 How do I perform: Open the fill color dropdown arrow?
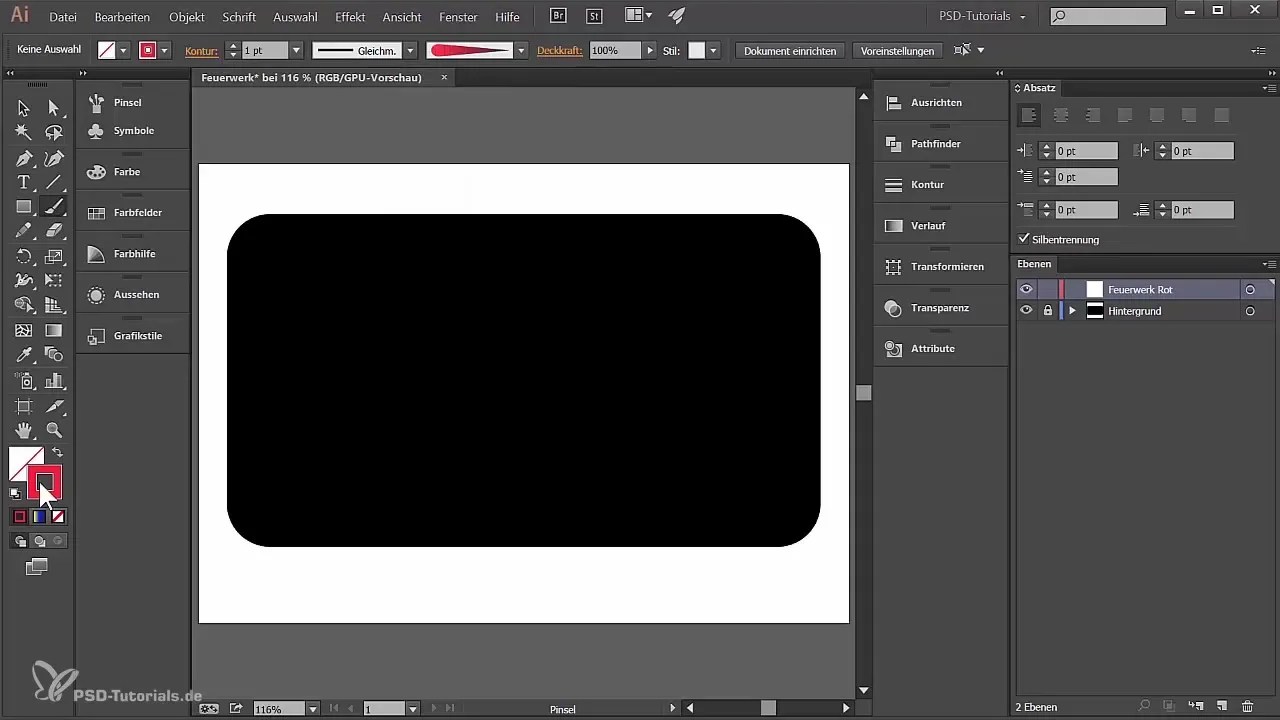[123, 50]
